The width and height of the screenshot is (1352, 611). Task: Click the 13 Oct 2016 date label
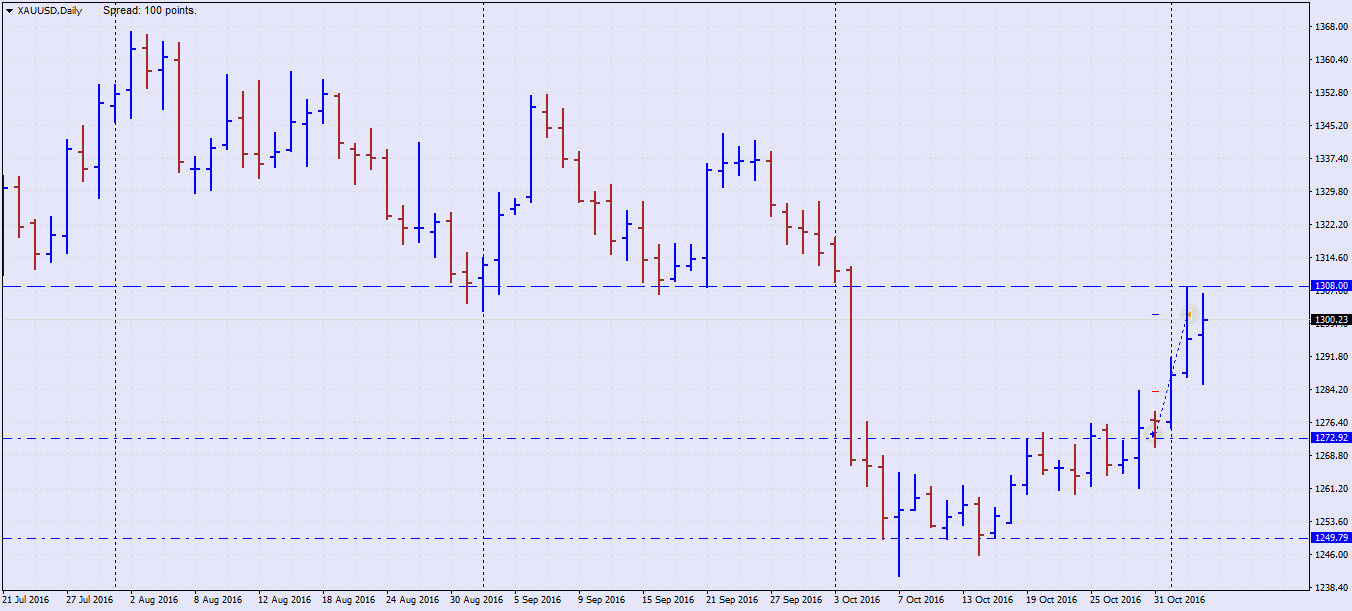click(x=987, y=600)
